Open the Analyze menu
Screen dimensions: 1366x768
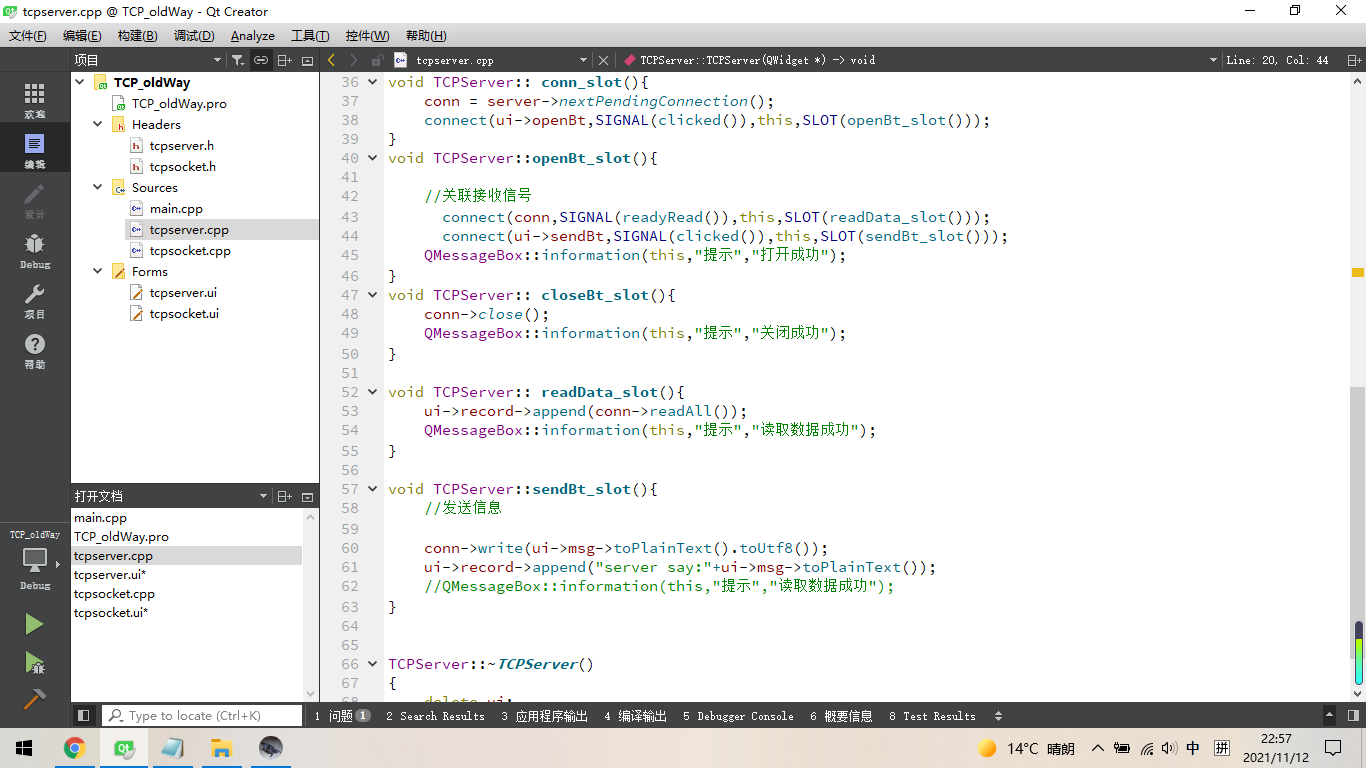(x=253, y=36)
